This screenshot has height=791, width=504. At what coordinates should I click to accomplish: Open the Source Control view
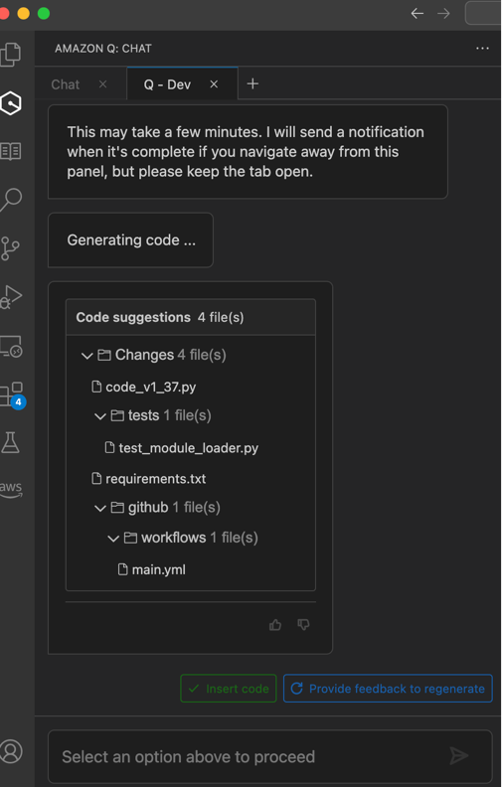tap(10, 248)
